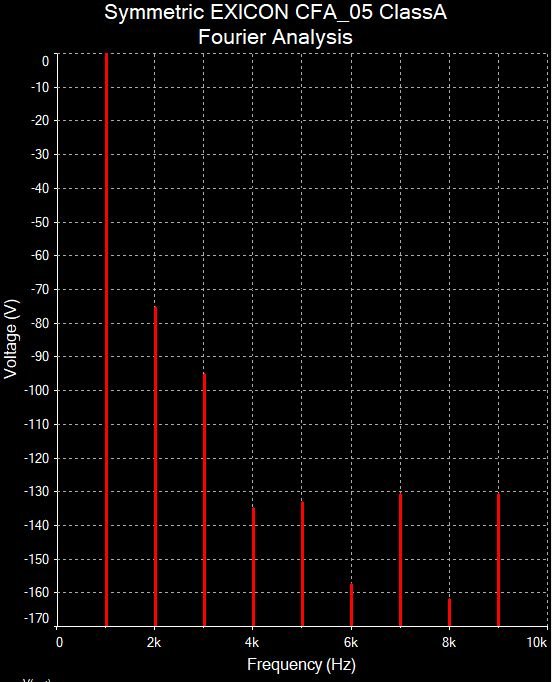Image resolution: width=552 pixels, height=682 pixels.
Task: Click the '-50' voltage tick label
Action: (40, 222)
